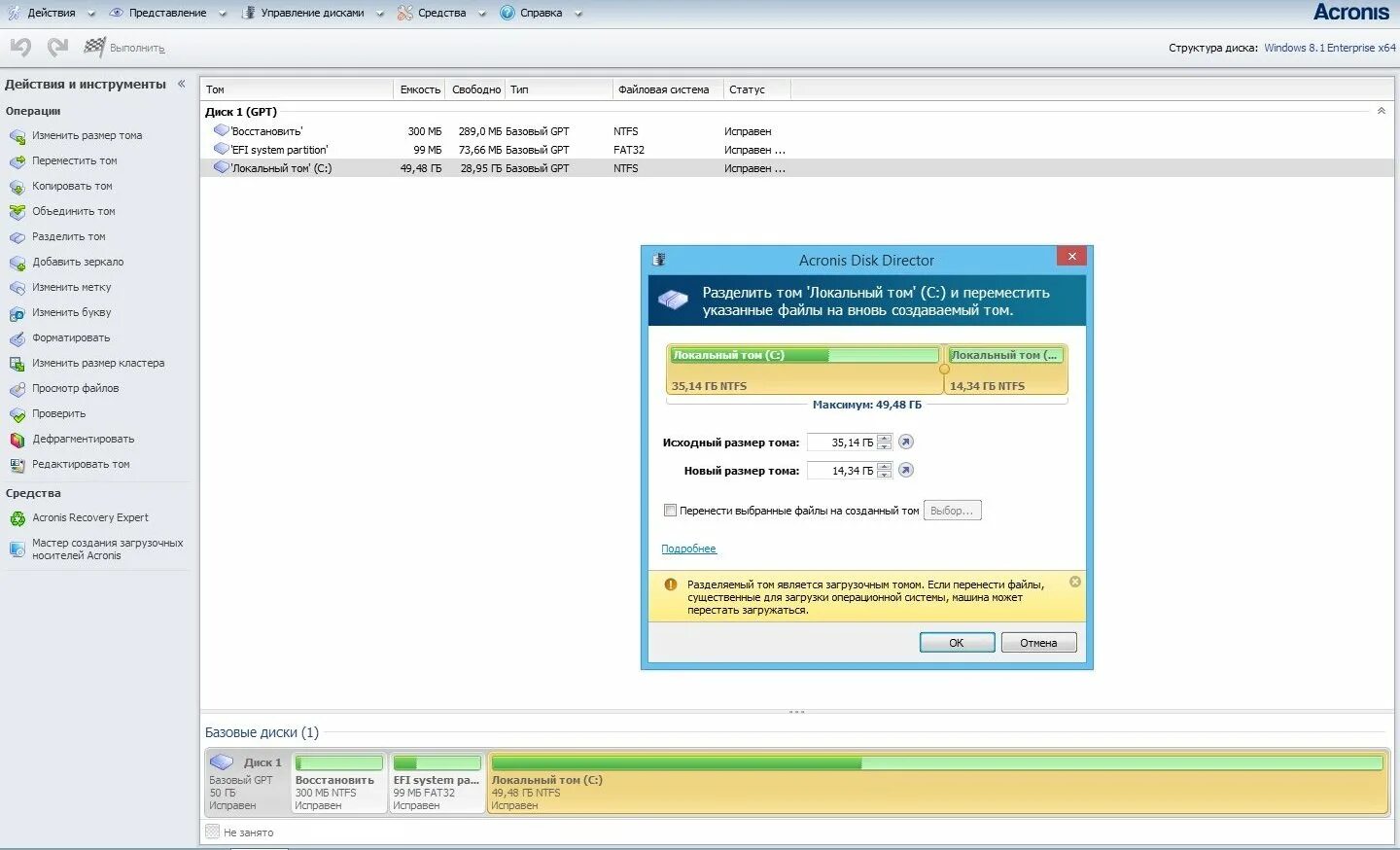Screen dimensions: 1400x850
Task: Open dropdown arrow beside Управление дисками
Action: pyautogui.click(x=379, y=14)
